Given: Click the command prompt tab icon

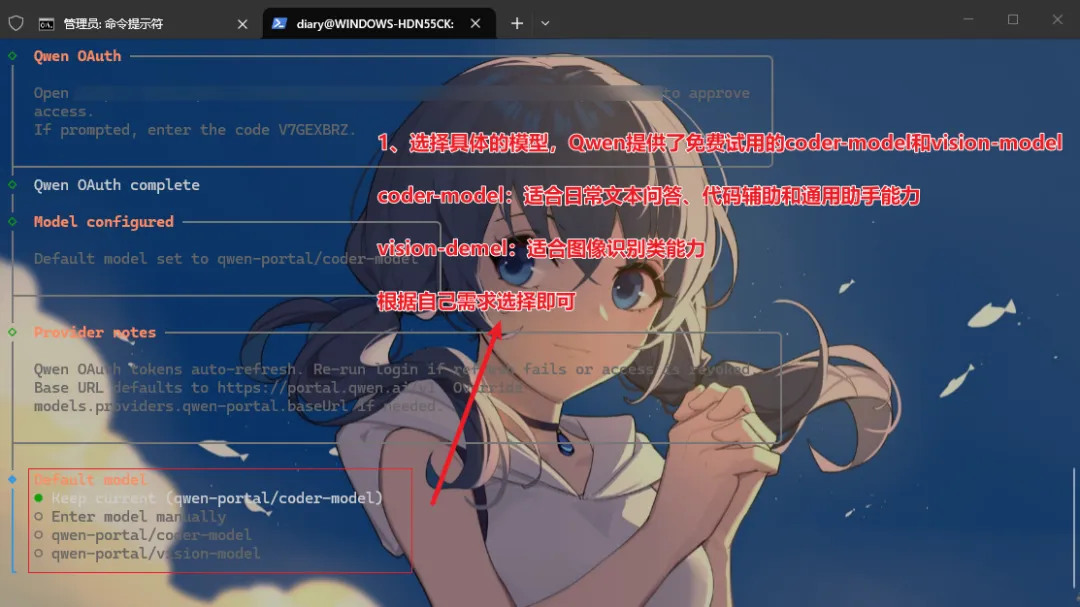Looking at the screenshot, I should coord(46,24).
